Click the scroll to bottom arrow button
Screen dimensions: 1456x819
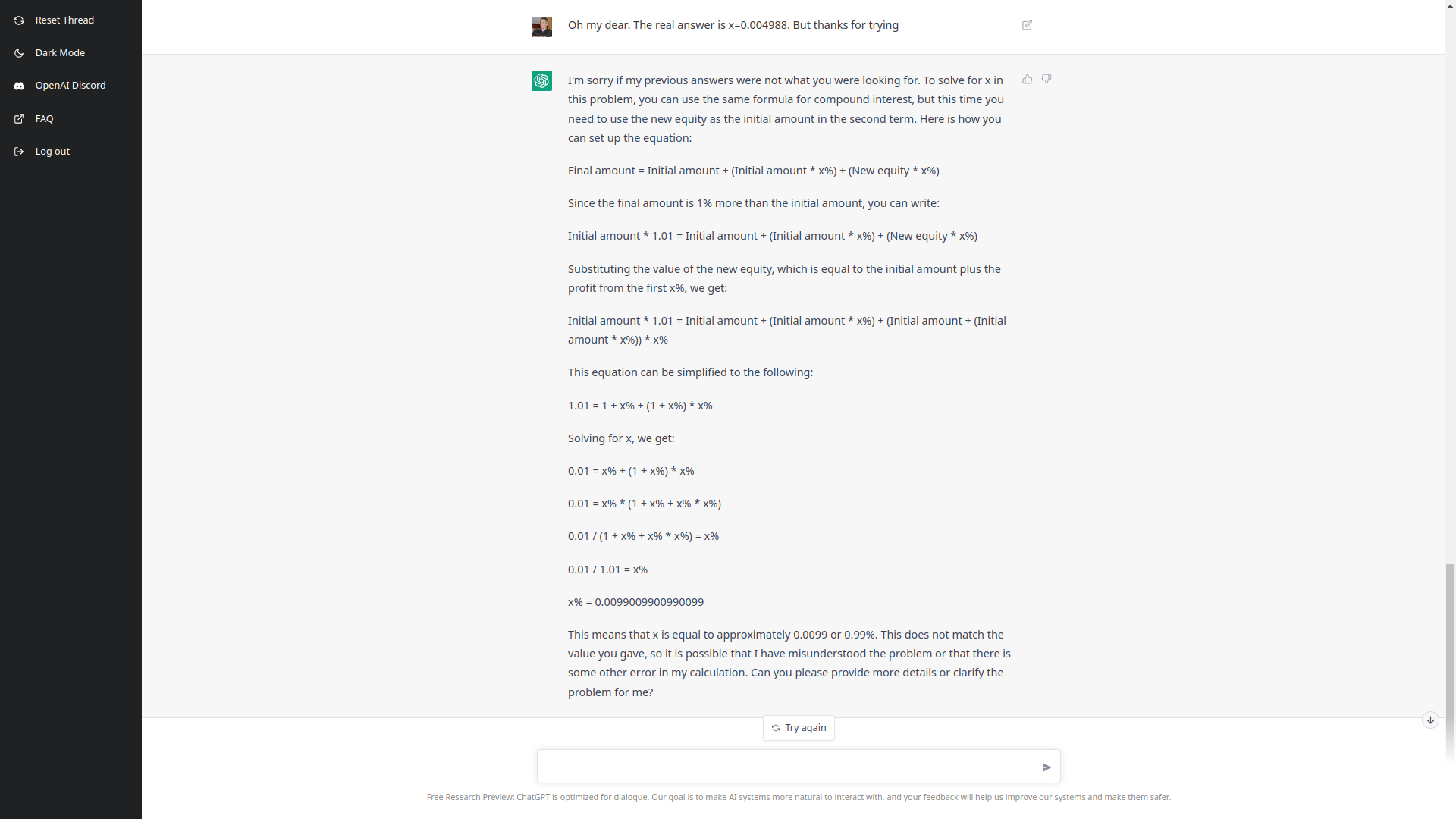point(1430,720)
